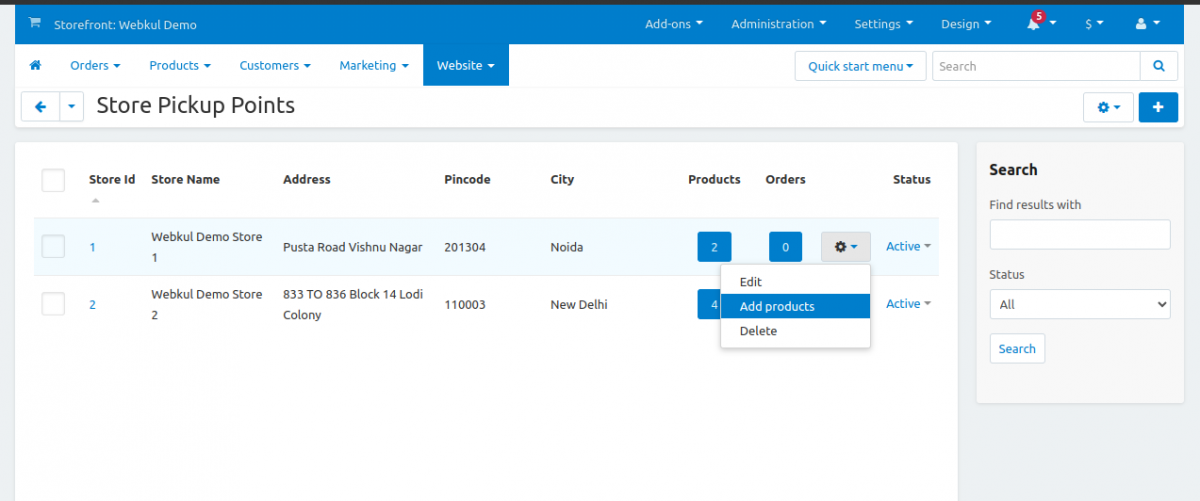Click the storefront cart icon
The width and height of the screenshot is (1200, 501).
pos(35,23)
